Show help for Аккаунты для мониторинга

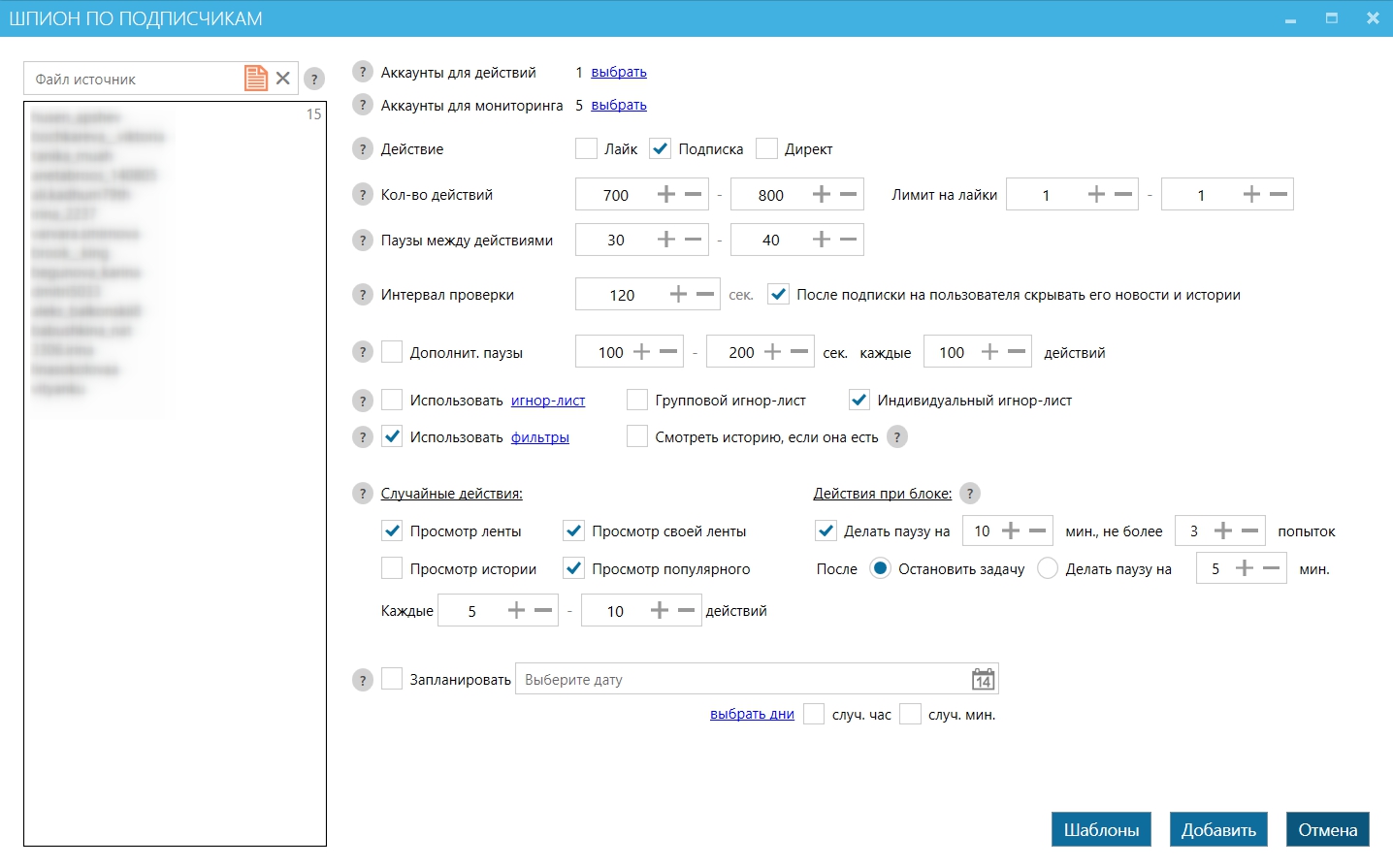[363, 105]
